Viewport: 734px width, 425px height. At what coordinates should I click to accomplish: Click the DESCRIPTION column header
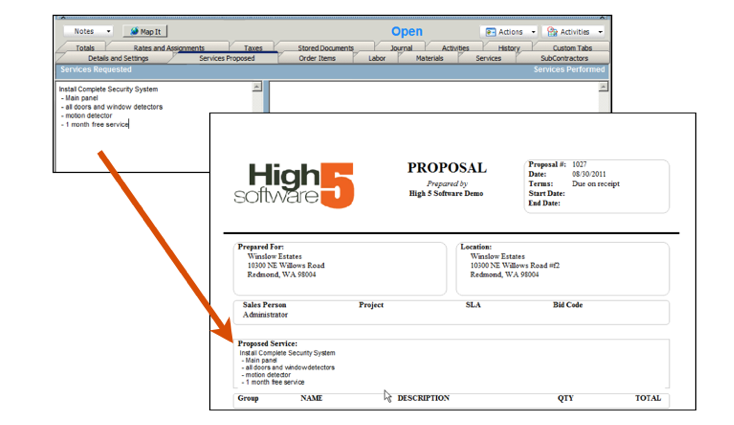pos(423,398)
